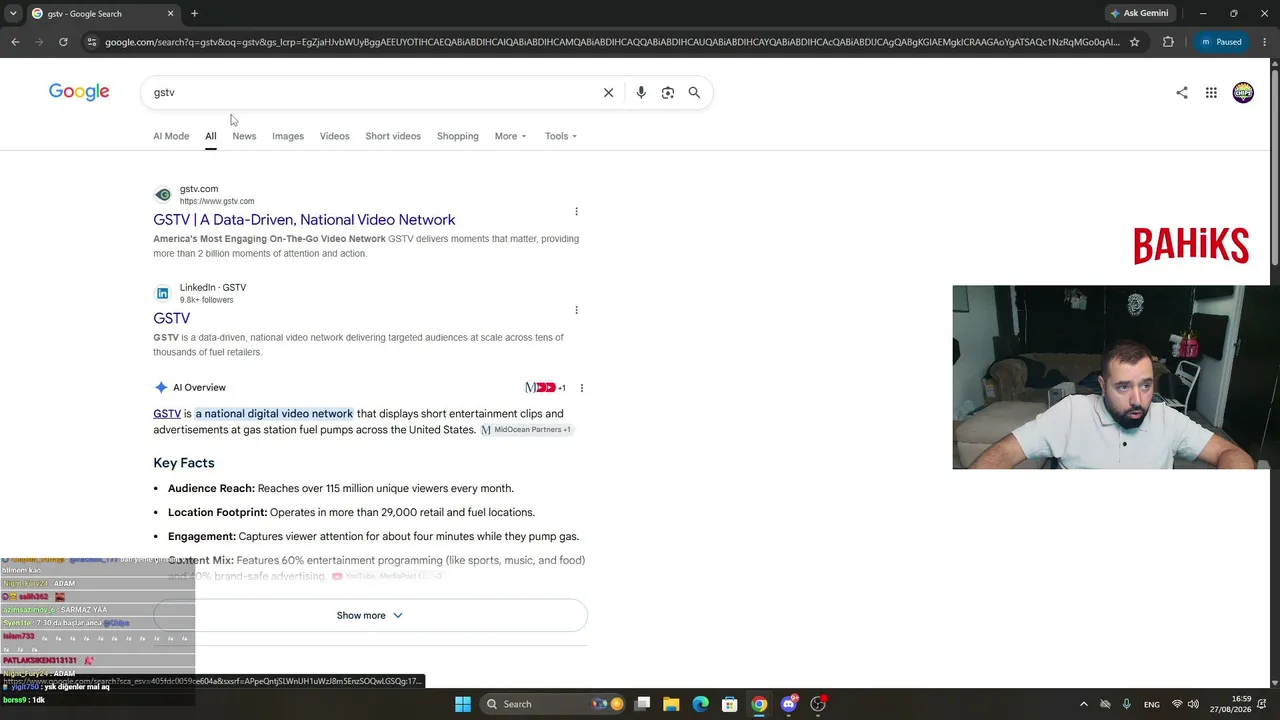Image resolution: width=1280 pixels, height=720 pixels.
Task: Expand the More search filters dropdown
Action: pos(510,136)
